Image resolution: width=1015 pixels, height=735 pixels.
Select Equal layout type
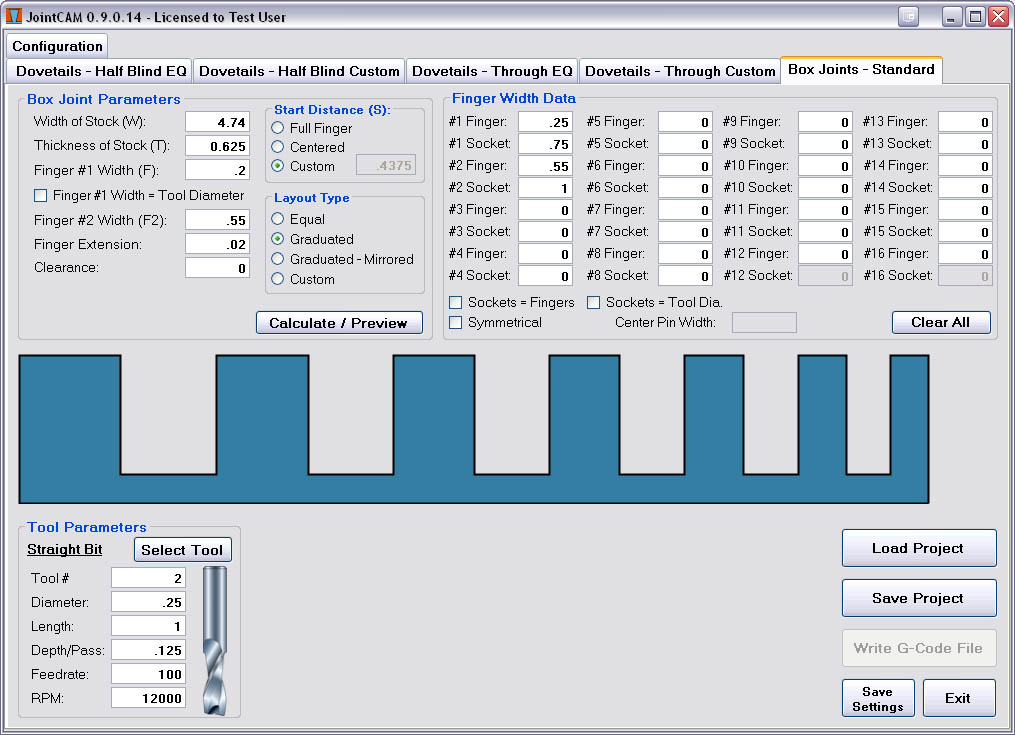tap(278, 219)
